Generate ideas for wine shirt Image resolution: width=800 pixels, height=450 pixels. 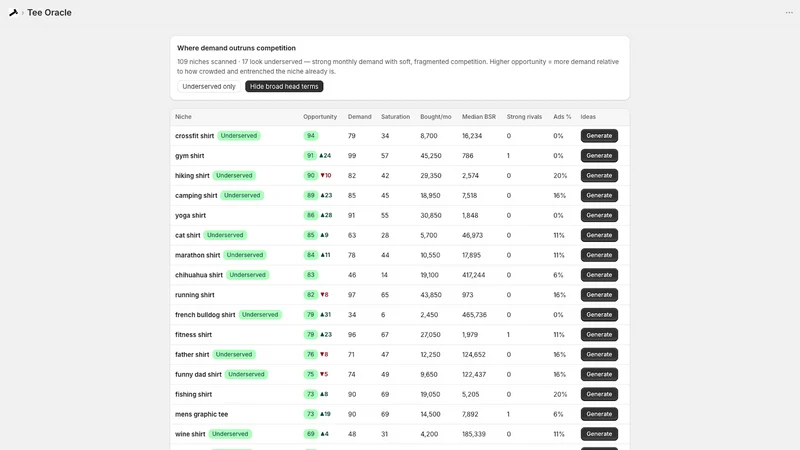[x=599, y=434]
